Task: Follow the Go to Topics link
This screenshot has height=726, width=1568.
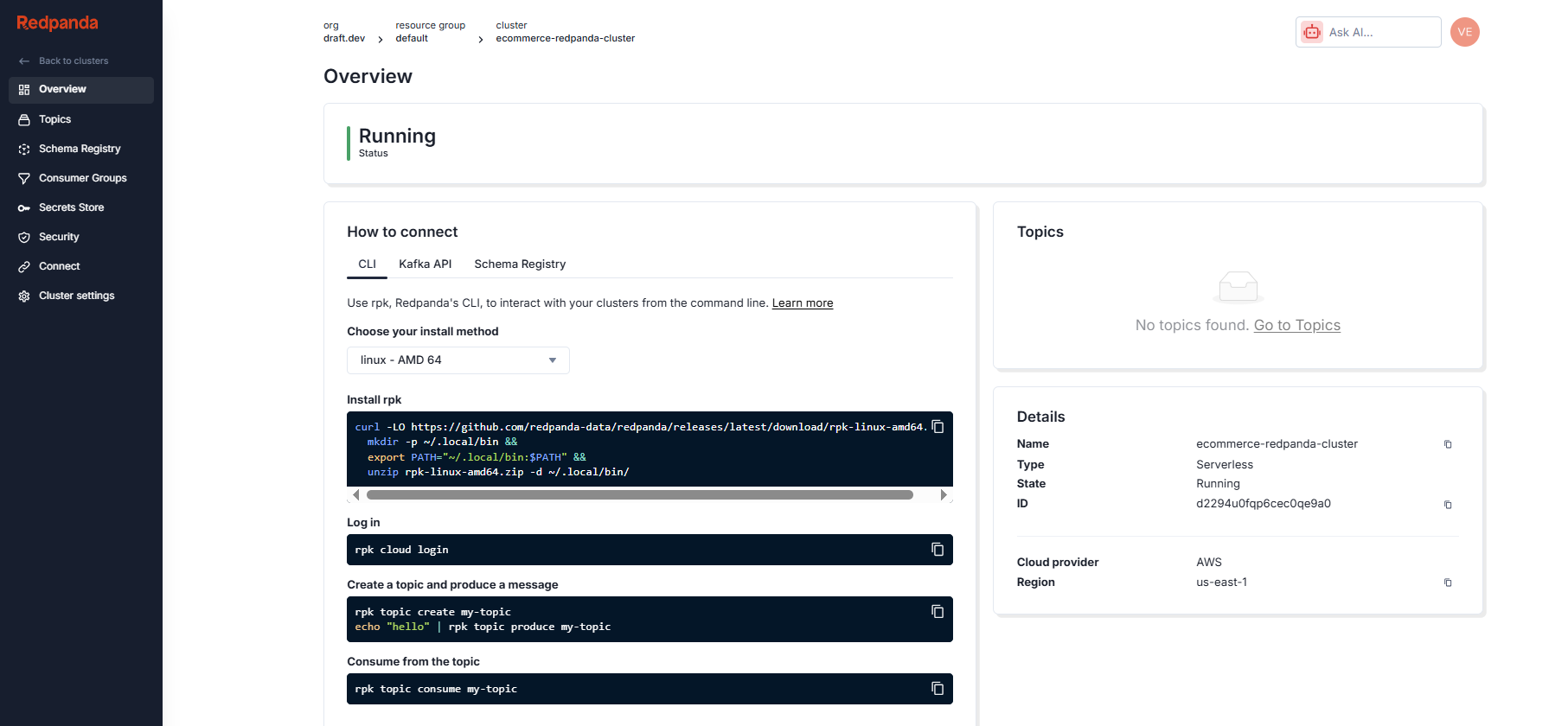Action: [x=1297, y=326]
